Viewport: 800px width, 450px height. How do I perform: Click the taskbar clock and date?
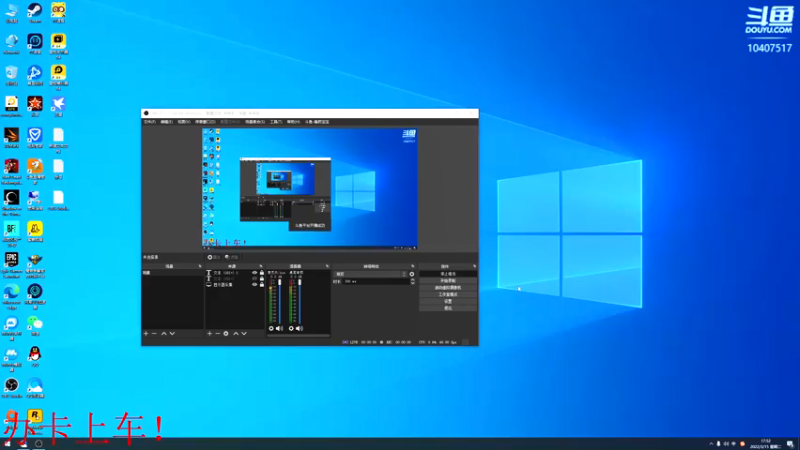click(x=766, y=444)
